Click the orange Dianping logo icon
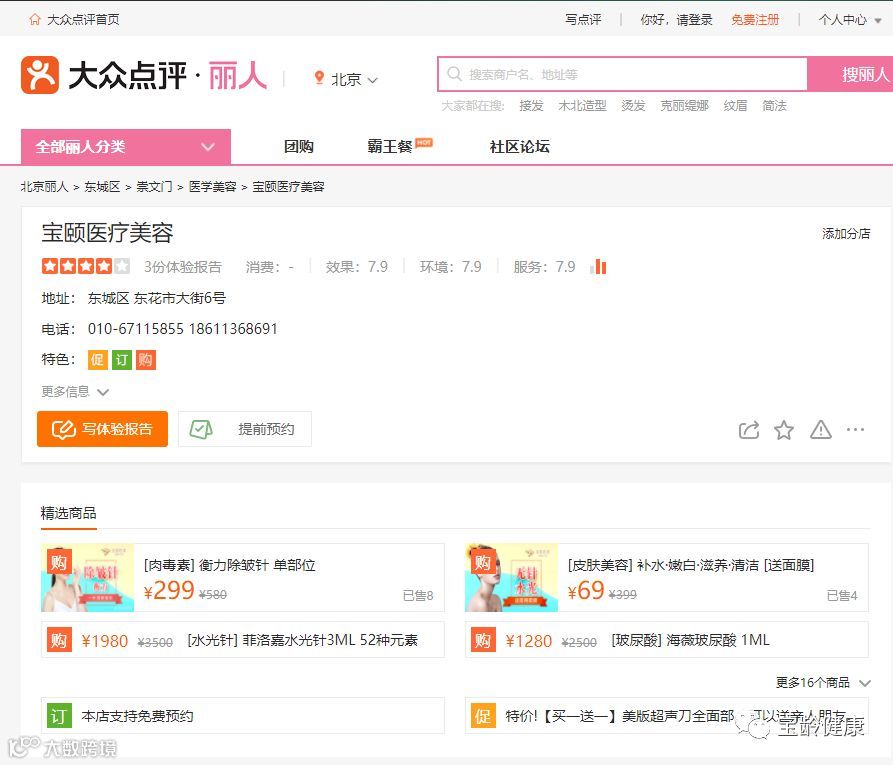 tap(40, 75)
